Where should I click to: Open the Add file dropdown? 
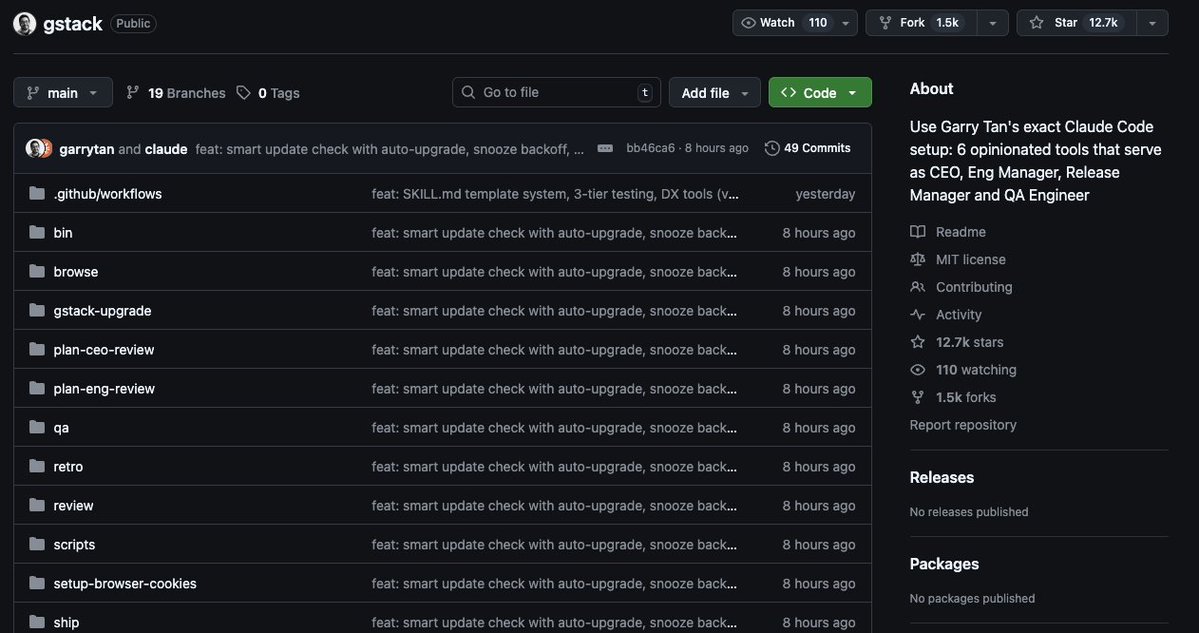[714, 93]
